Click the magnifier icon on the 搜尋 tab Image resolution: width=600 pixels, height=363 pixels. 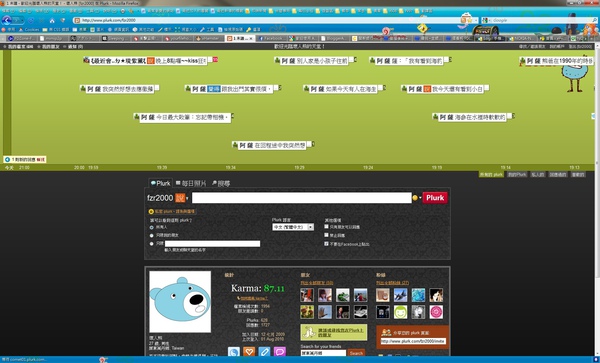point(214,184)
